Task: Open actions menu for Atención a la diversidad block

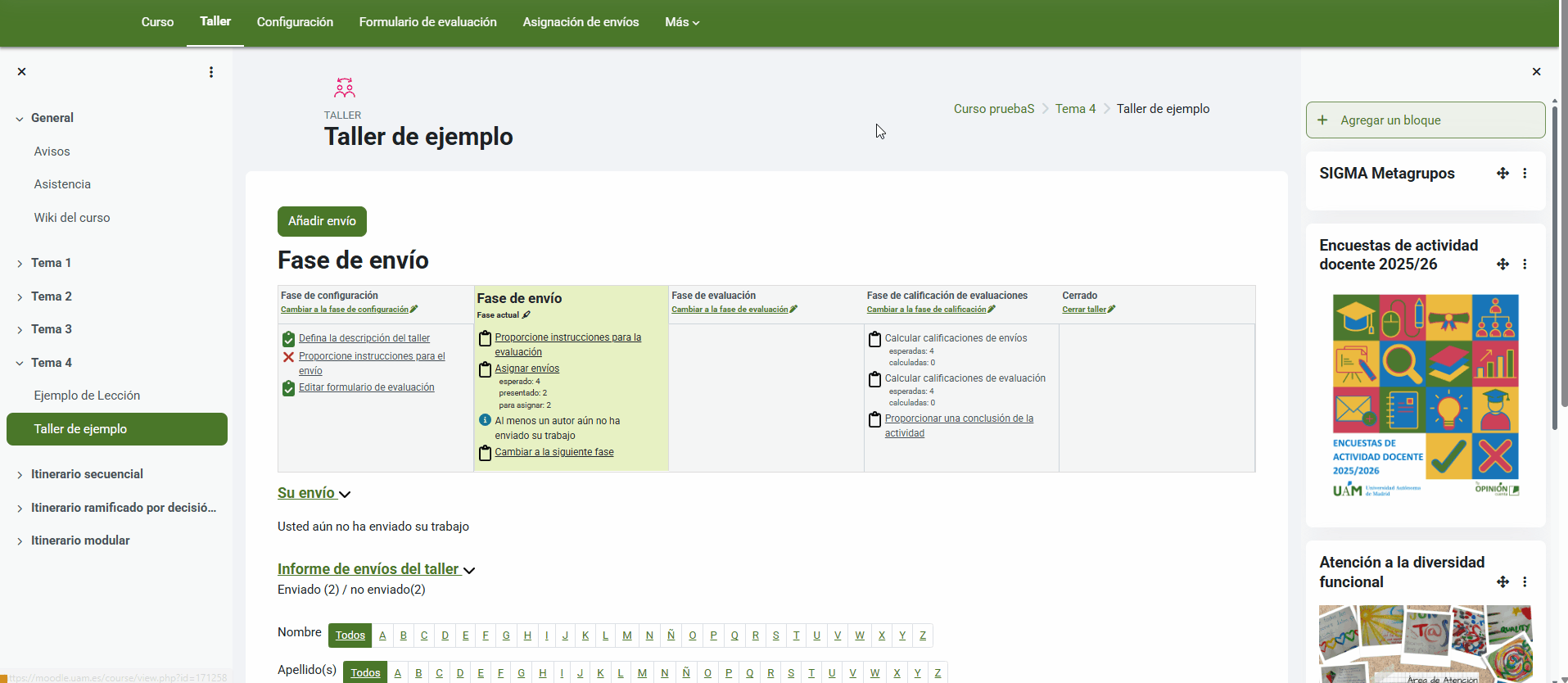Action: coord(1525,582)
